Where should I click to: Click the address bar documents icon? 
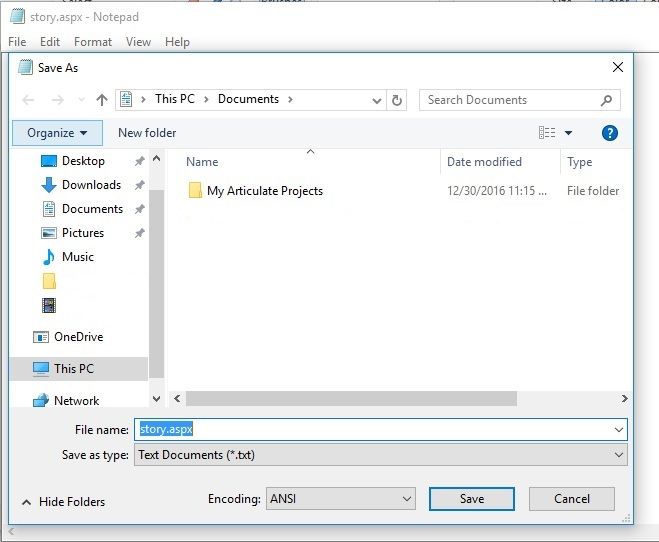[126, 99]
